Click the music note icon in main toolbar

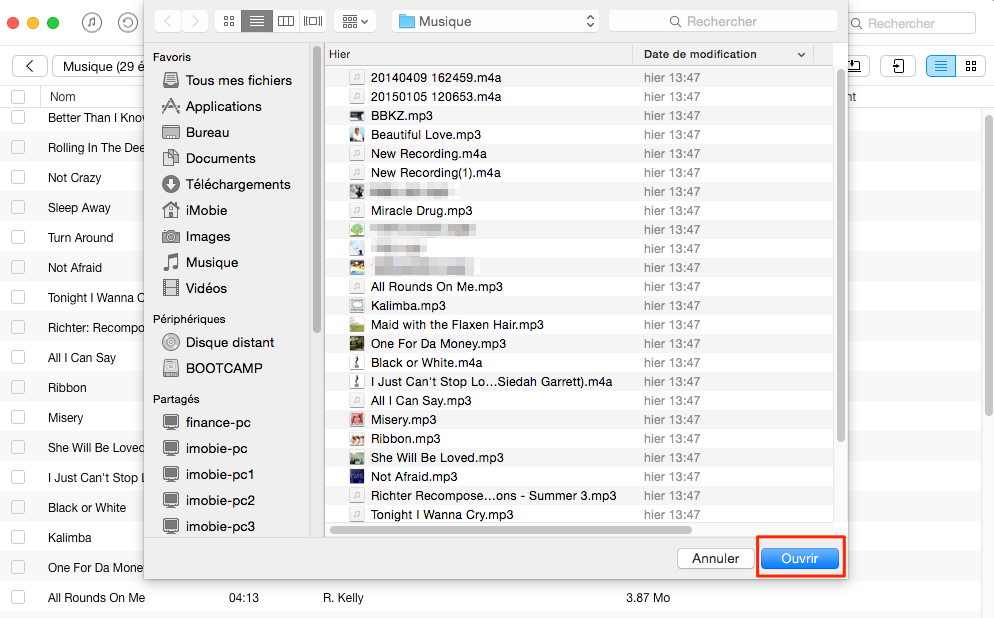coord(92,23)
